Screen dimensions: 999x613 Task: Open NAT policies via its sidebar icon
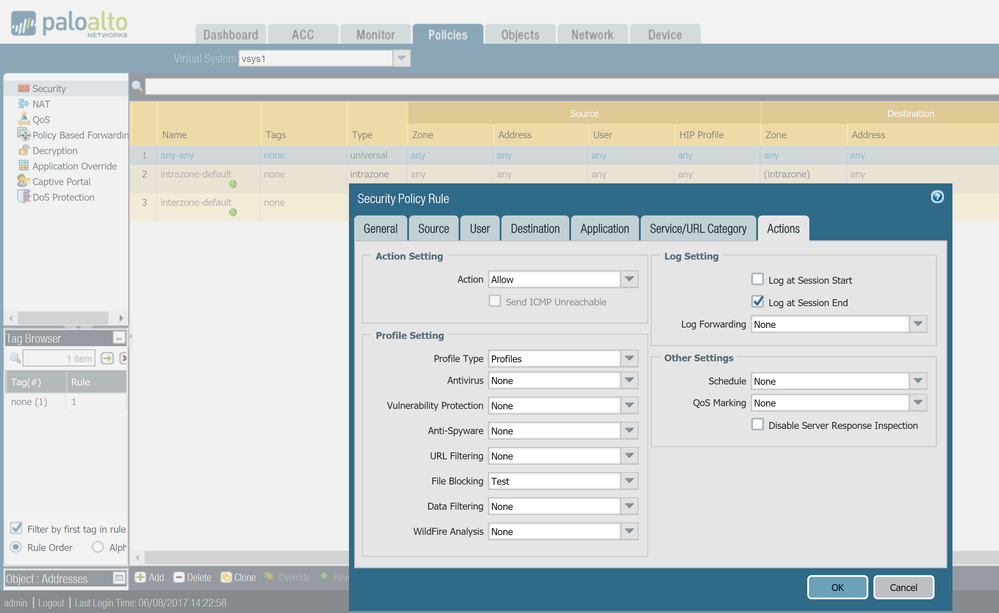(23, 104)
